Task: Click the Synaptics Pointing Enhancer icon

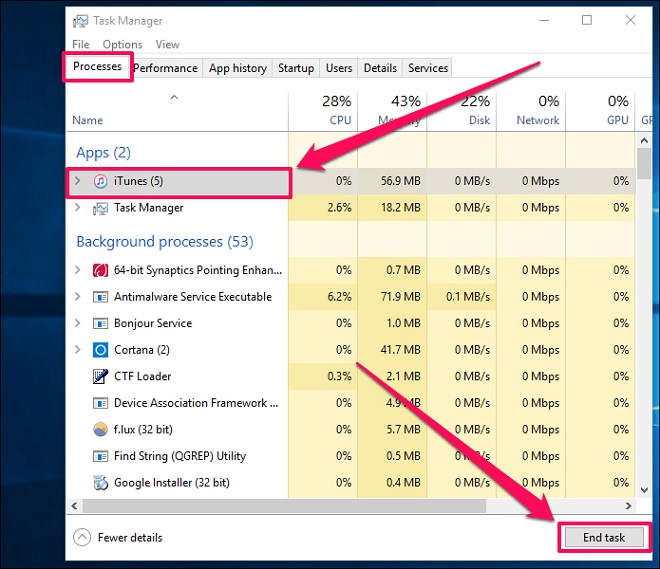Action: (100, 270)
